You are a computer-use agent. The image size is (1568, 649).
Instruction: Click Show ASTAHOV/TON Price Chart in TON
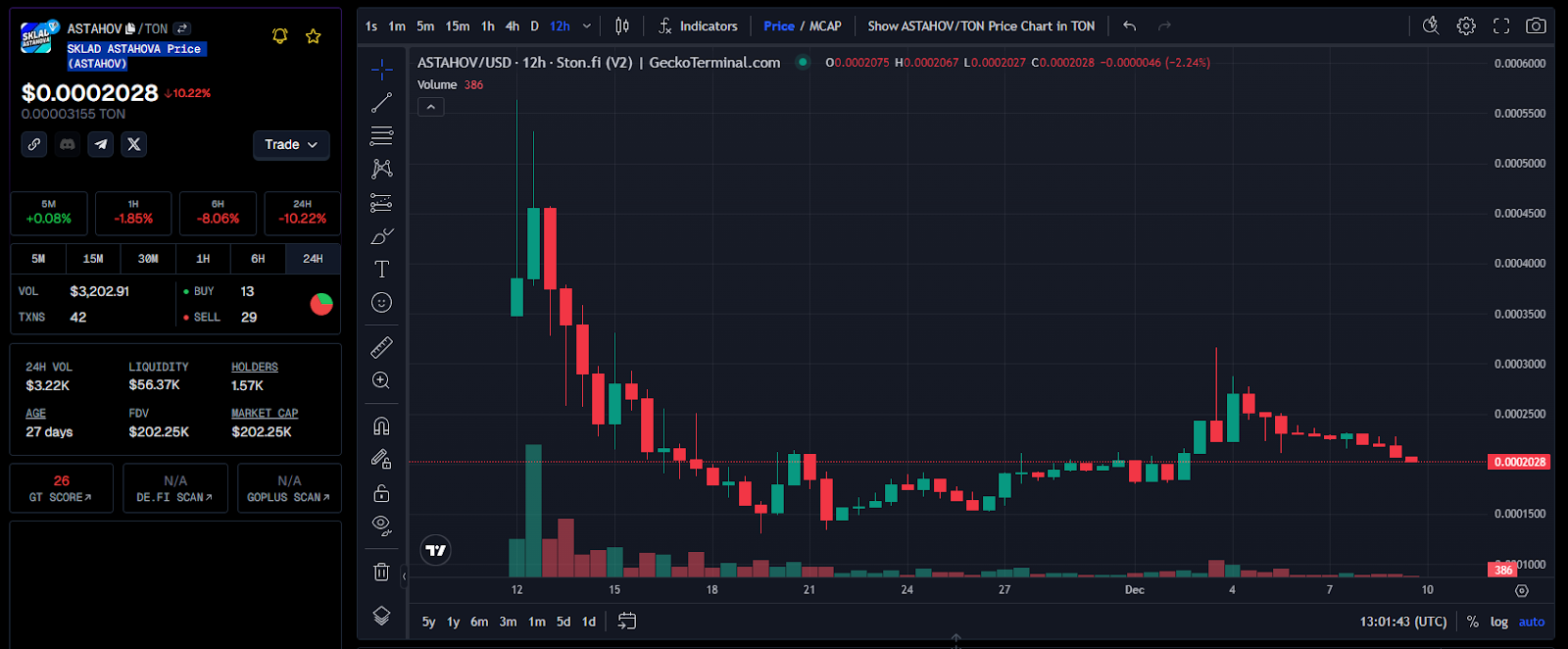(981, 26)
